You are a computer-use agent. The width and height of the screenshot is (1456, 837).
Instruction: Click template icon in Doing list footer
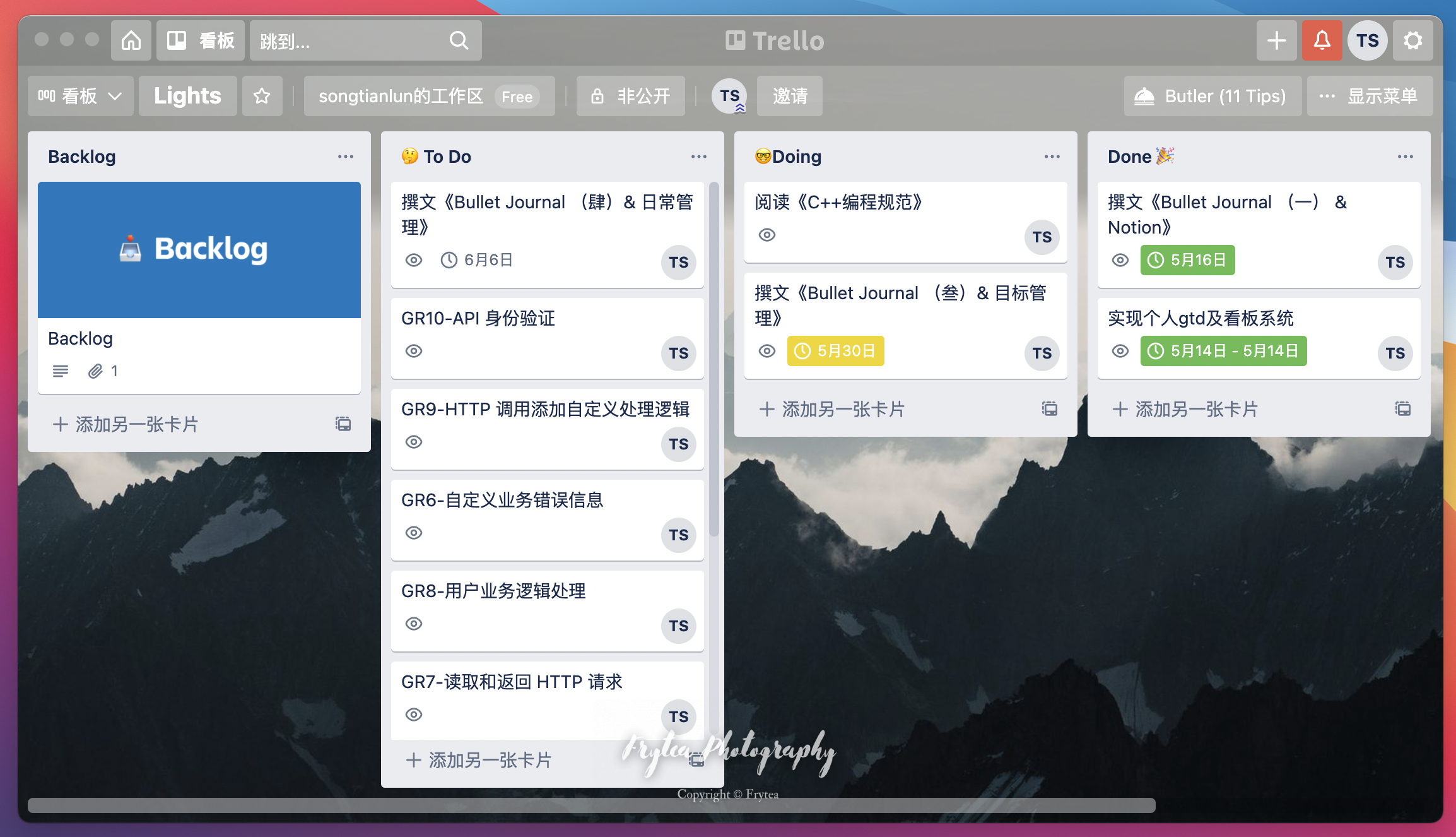pos(1050,408)
